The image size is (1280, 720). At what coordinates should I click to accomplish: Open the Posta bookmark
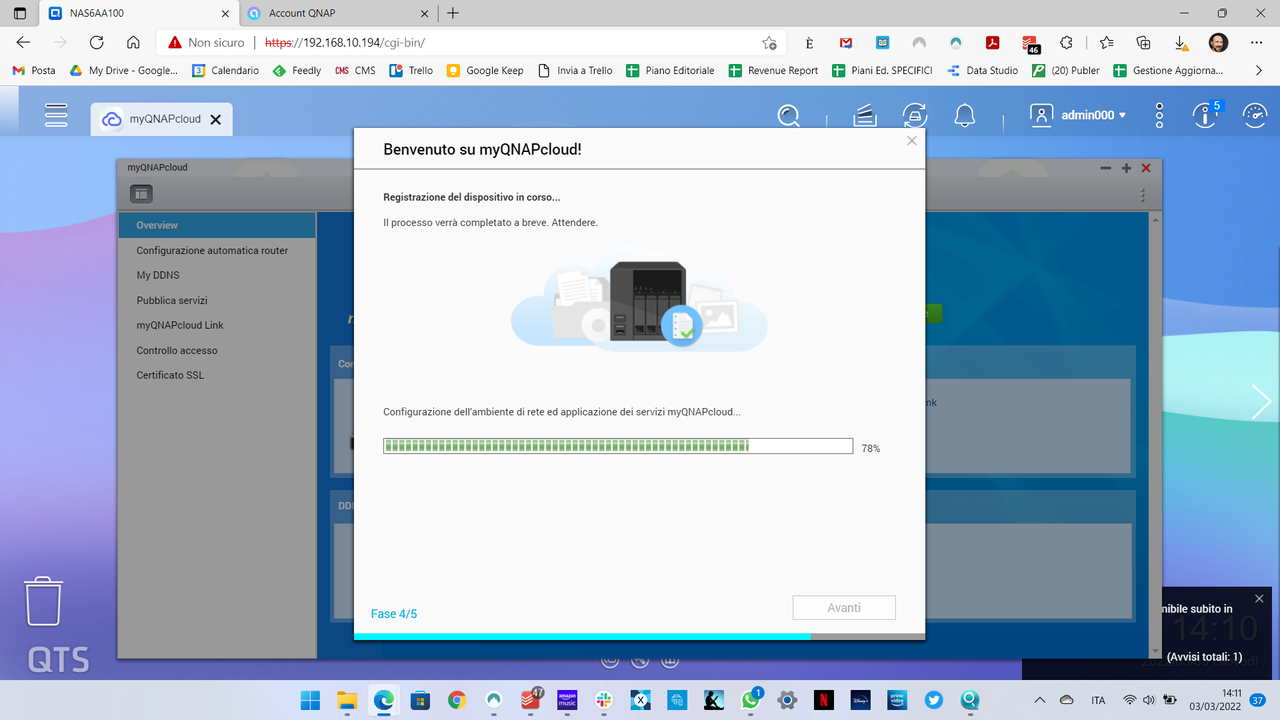pos(34,71)
